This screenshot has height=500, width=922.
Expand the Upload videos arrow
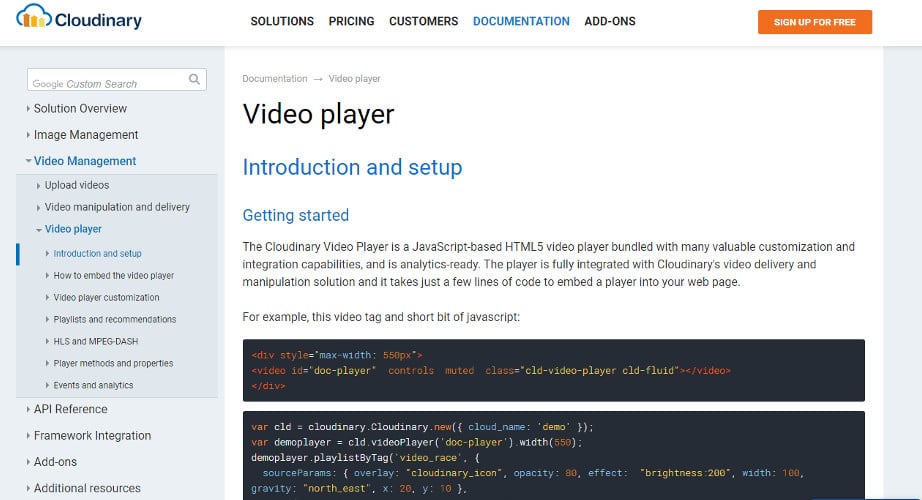click(38, 185)
